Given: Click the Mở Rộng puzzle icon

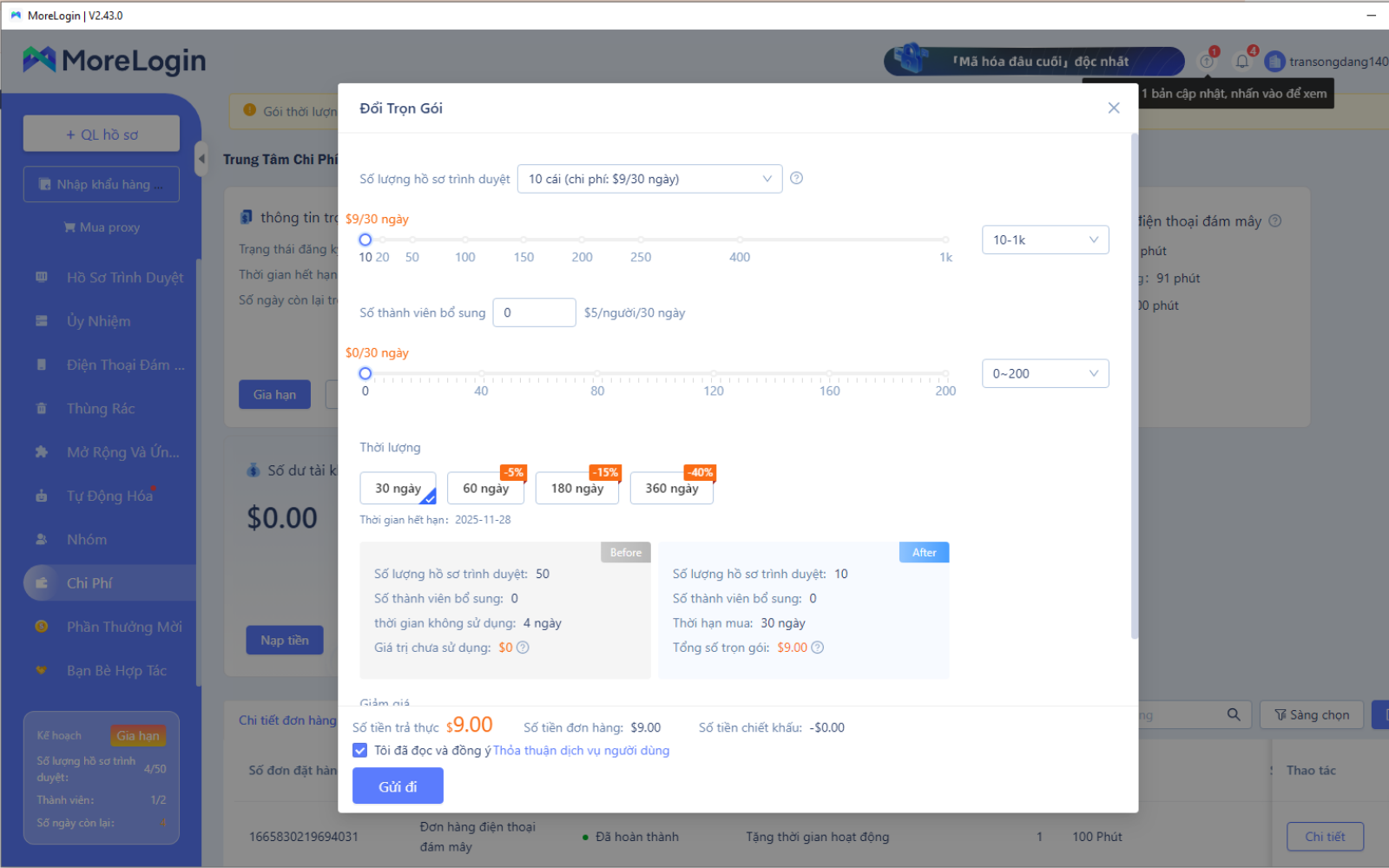Looking at the screenshot, I should (41, 452).
